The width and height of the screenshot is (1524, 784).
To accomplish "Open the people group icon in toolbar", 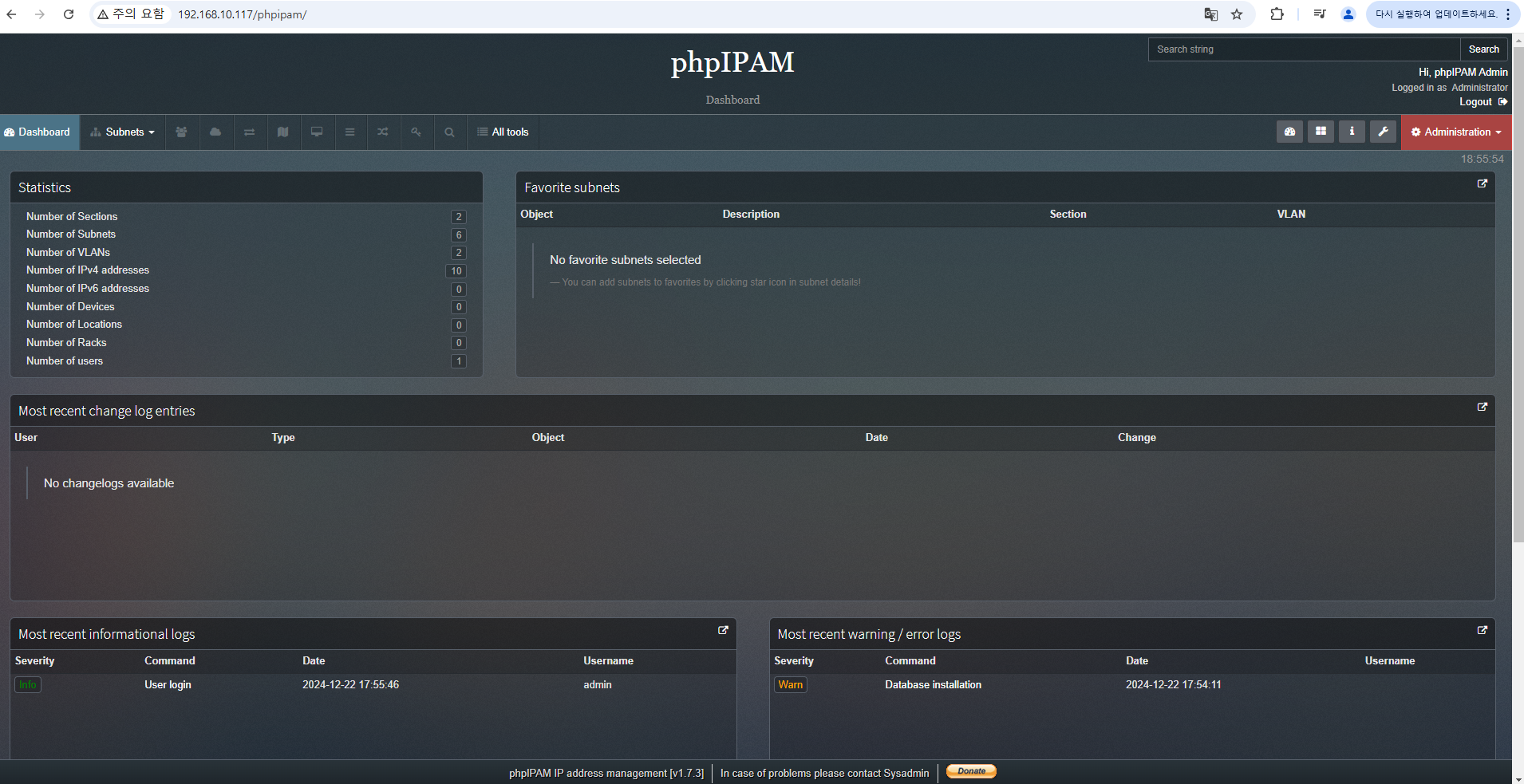I will pyautogui.click(x=182, y=132).
